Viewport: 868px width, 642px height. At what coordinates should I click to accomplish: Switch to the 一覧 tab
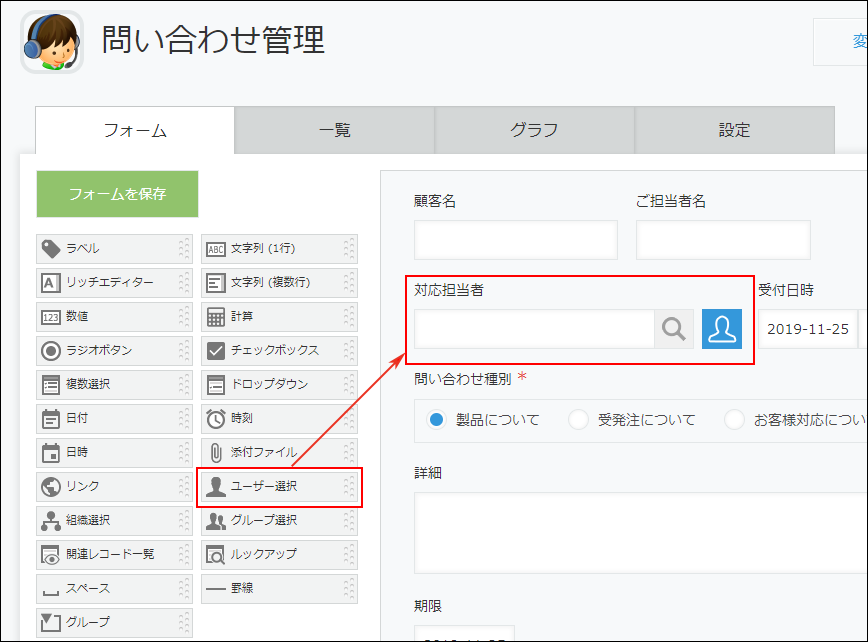click(335, 130)
